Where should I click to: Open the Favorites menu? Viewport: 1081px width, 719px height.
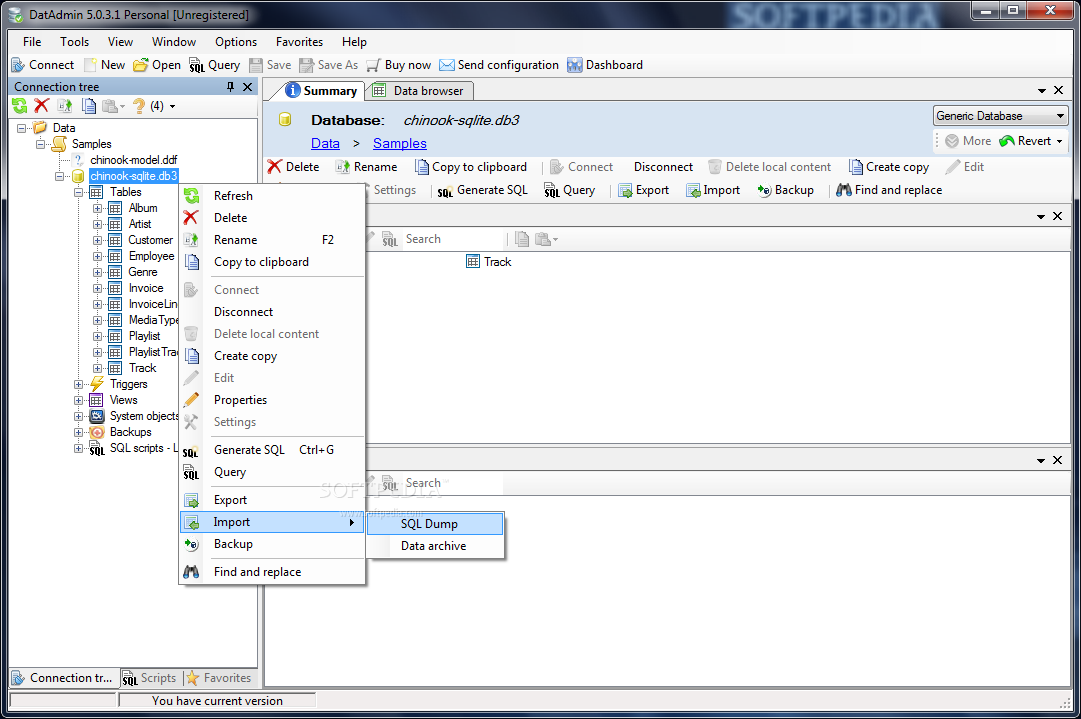pyautogui.click(x=299, y=42)
